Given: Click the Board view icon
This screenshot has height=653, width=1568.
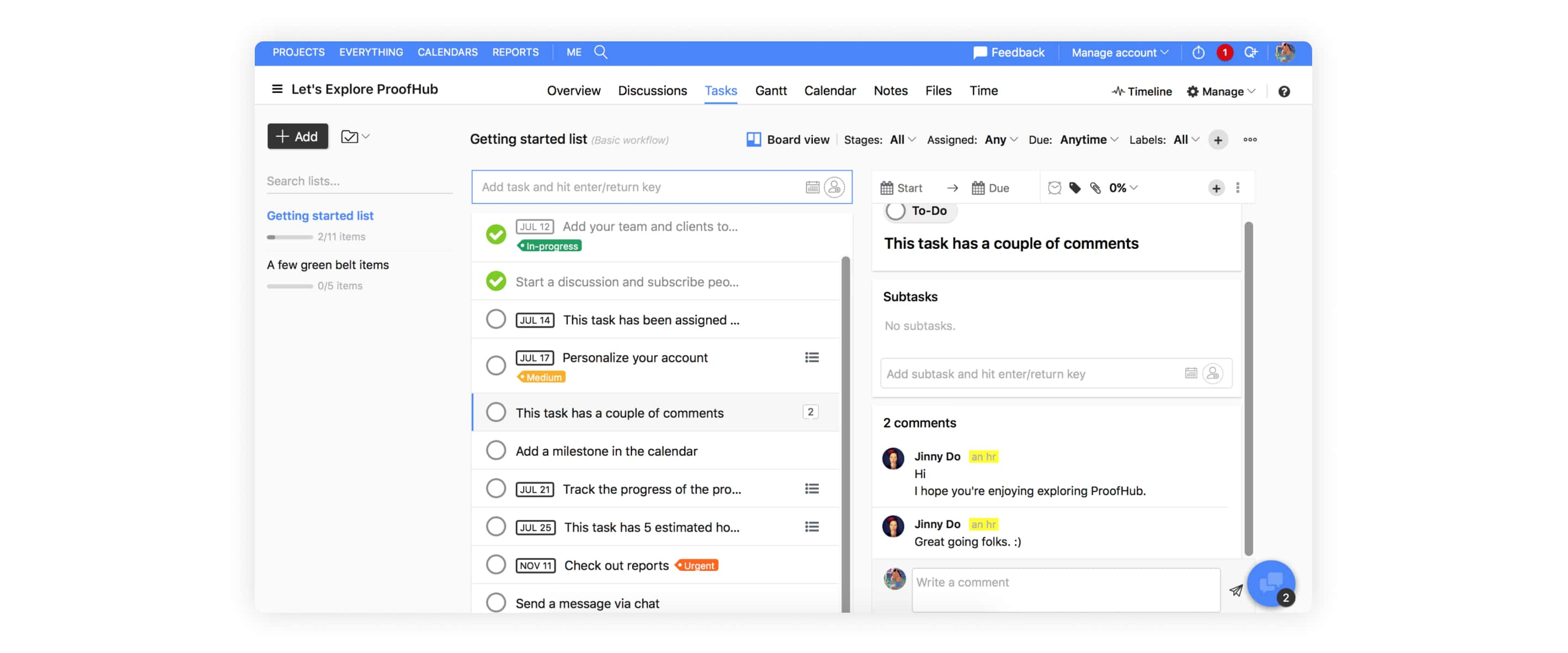Looking at the screenshot, I should coord(753,140).
